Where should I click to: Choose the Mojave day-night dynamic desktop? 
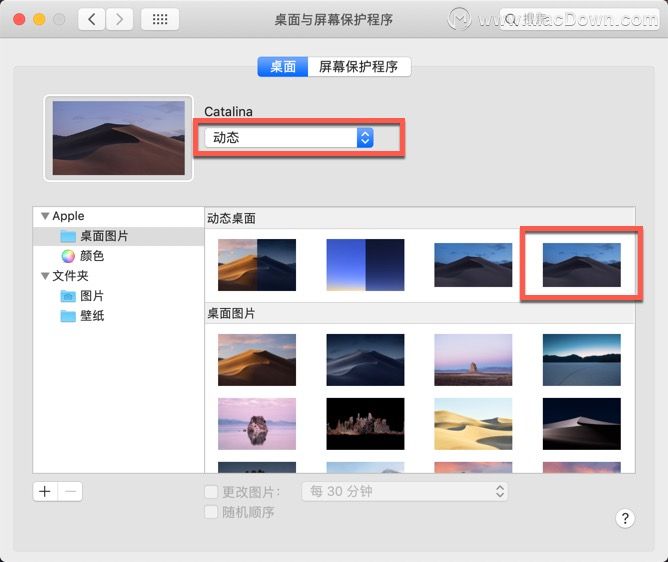point(257,265)
